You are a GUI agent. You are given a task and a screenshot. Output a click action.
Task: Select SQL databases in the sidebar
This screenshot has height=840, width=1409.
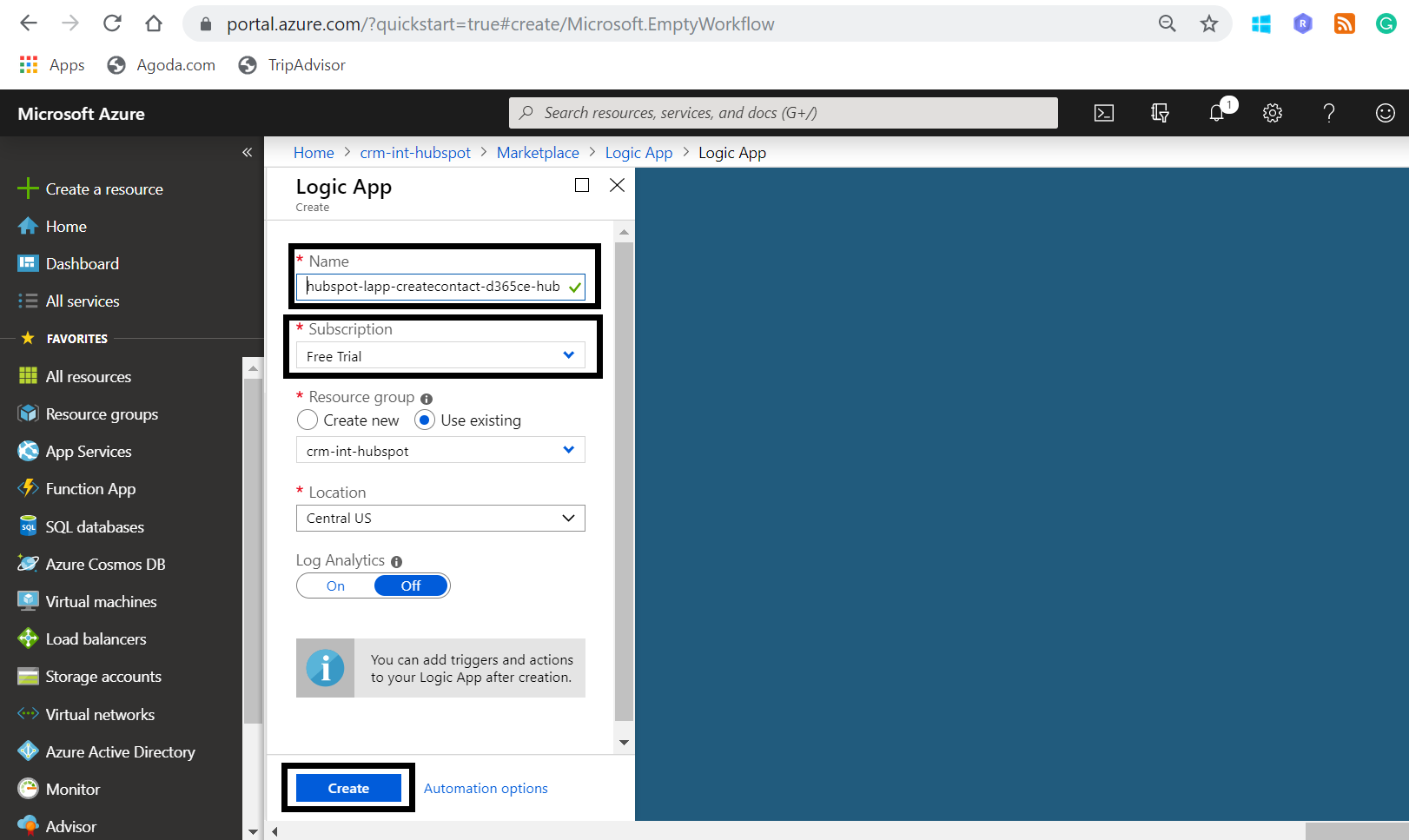click(94, 526)
